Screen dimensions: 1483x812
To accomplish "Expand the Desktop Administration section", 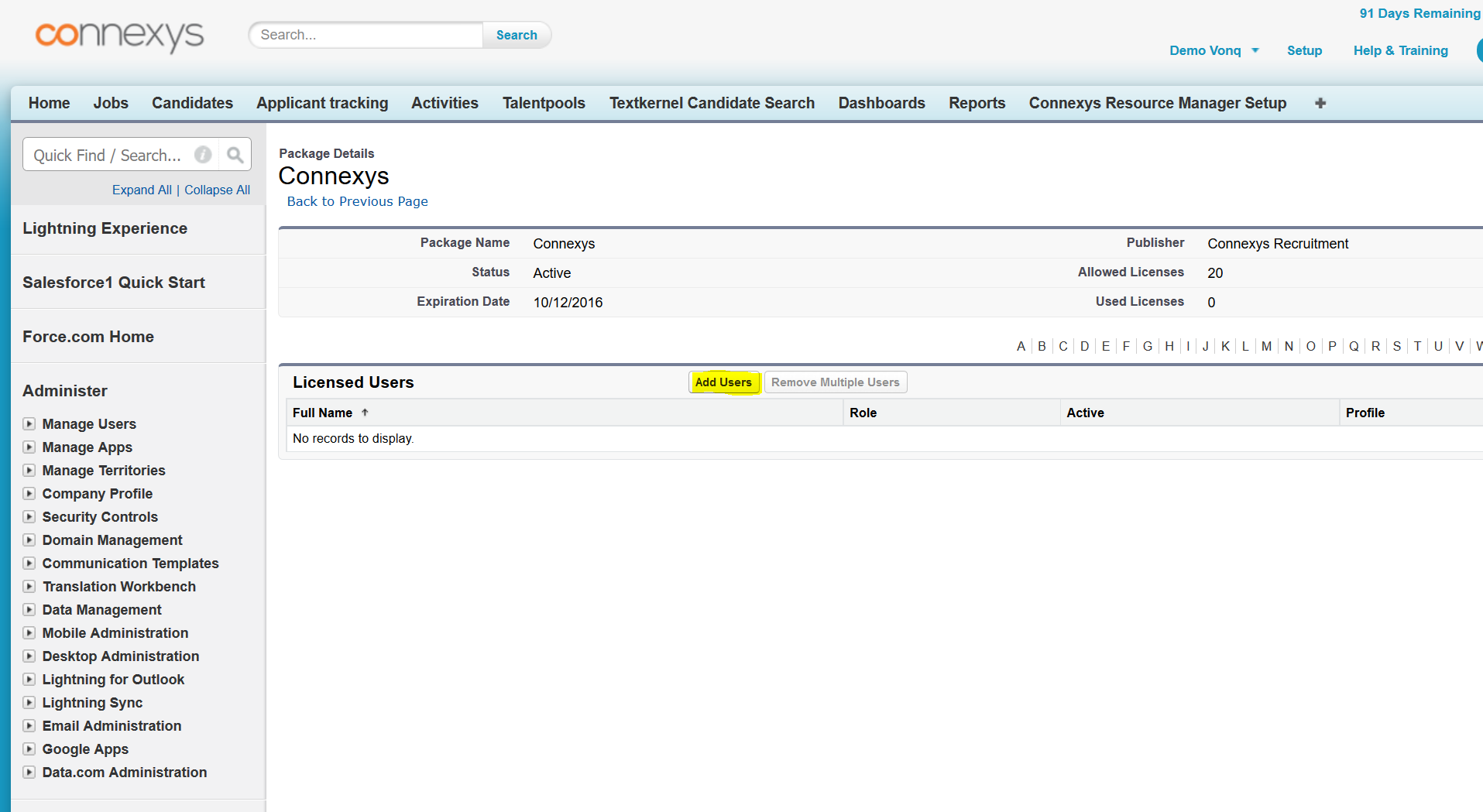I will 29,656.
